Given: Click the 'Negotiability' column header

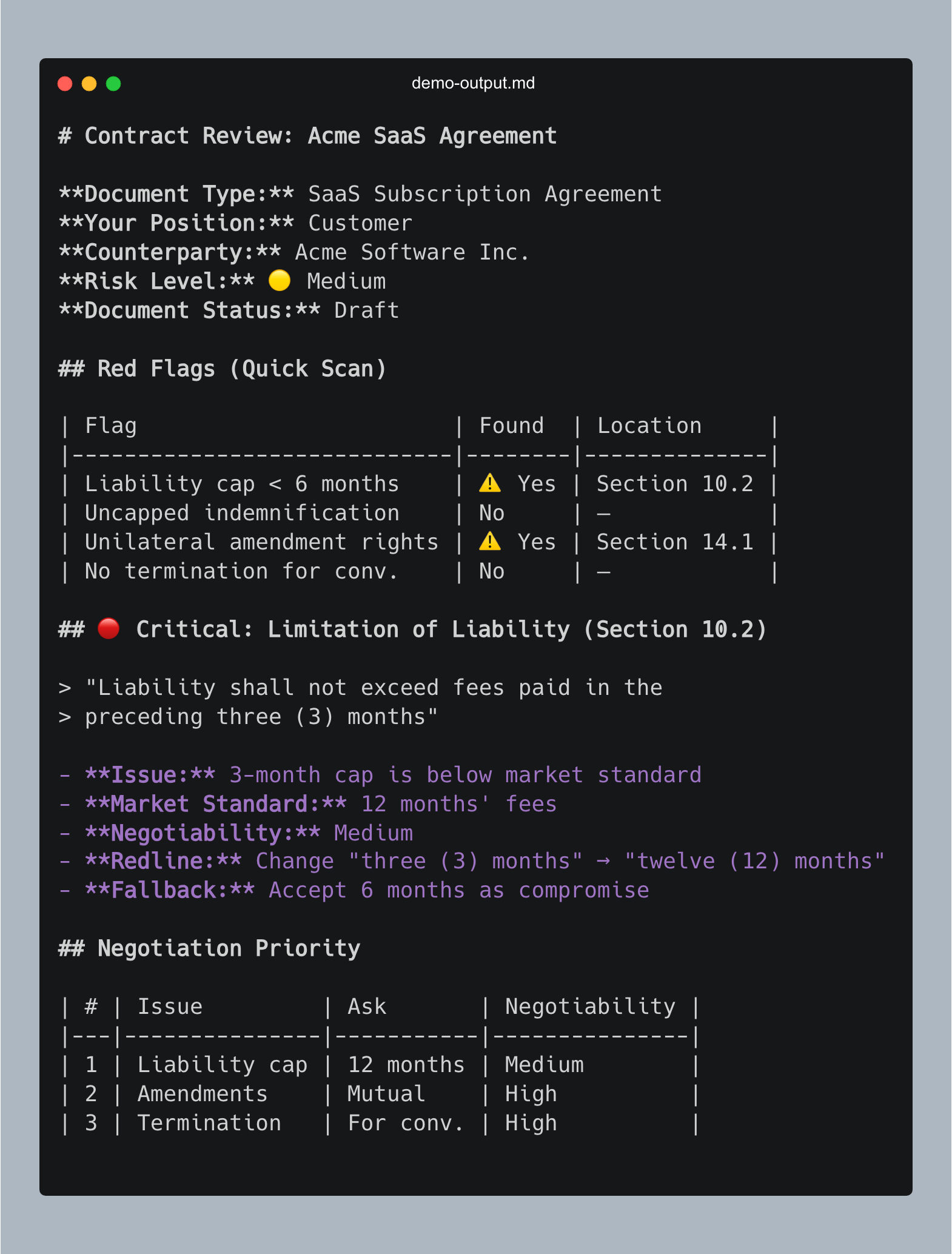Looking at the screenshot, I should pos(590,1007).
